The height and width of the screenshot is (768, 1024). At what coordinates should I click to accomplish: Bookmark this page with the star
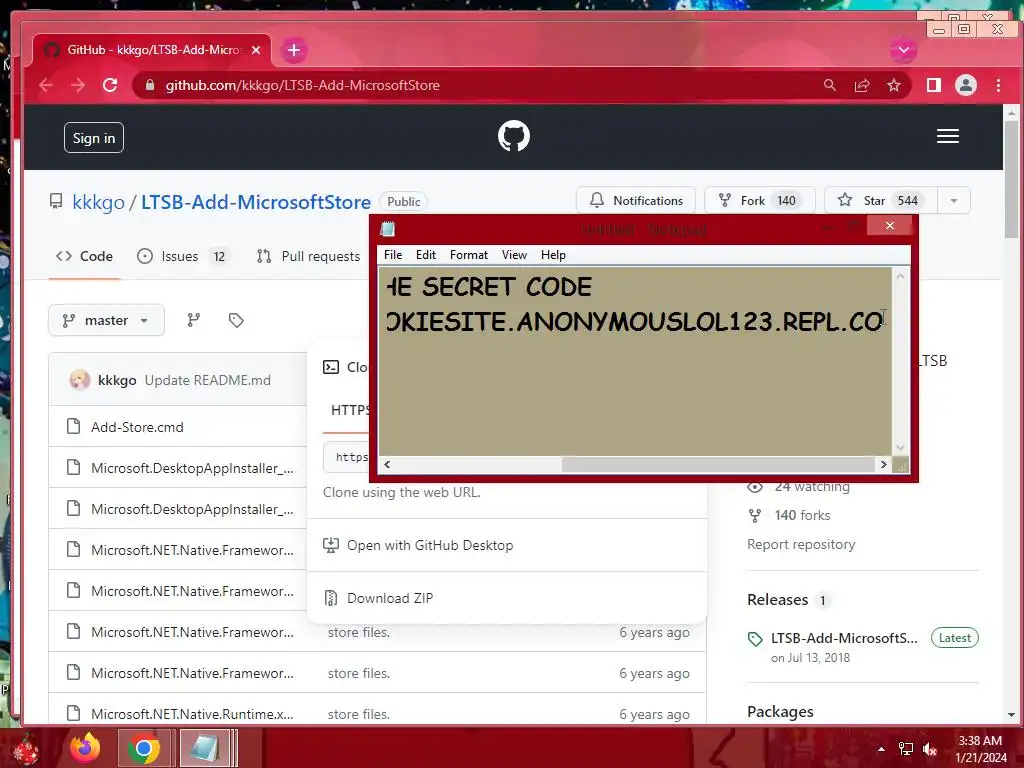pyautogui.click(x=894, y=85)
